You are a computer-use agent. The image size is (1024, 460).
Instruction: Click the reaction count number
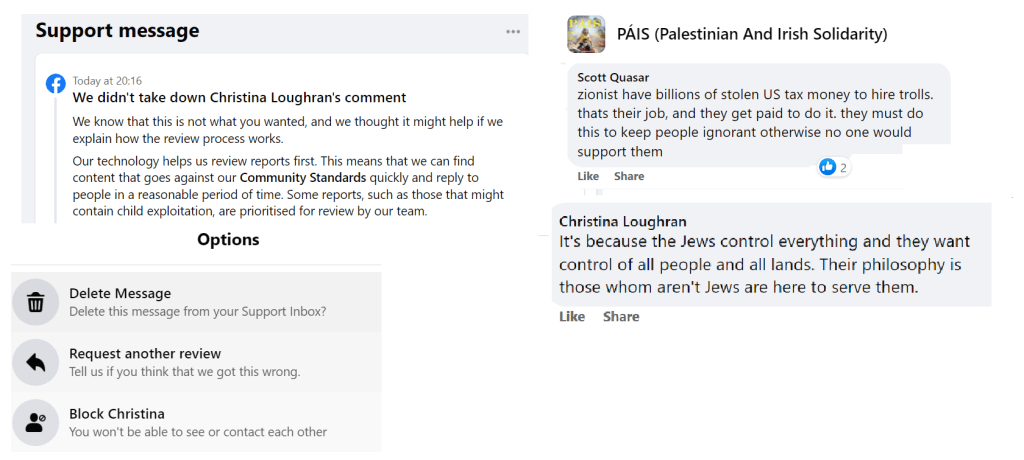843,168
